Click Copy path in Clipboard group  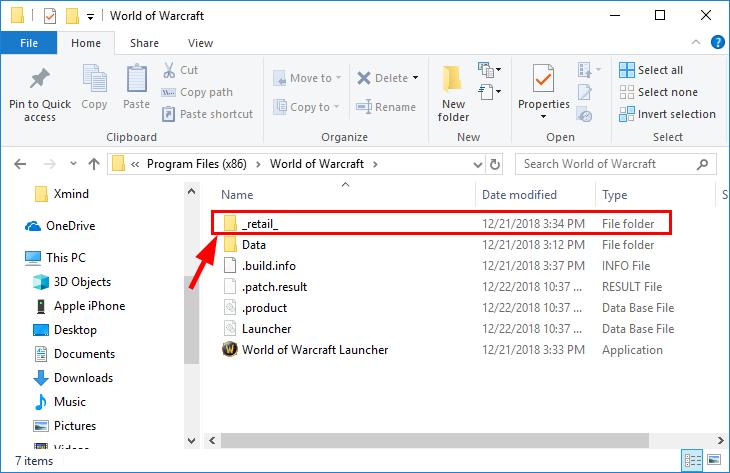(197, 92)
